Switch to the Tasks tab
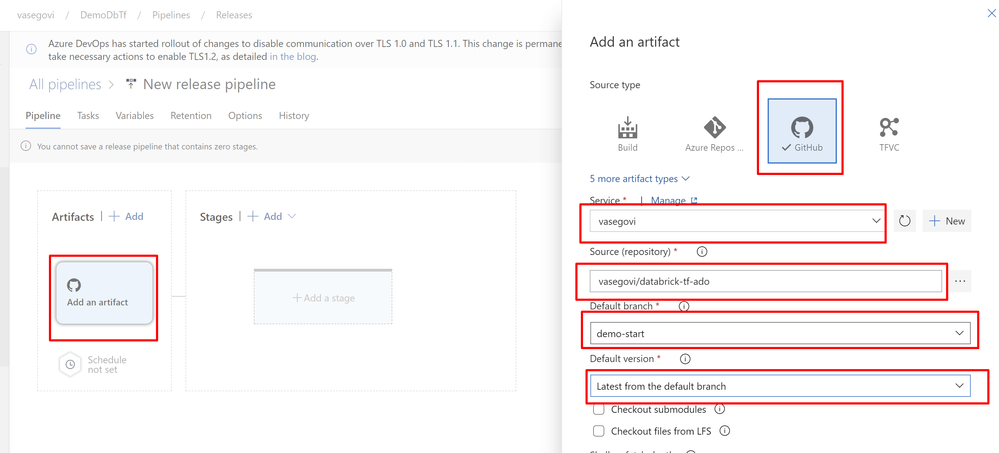The image size is (999, 453). (88, 116)
